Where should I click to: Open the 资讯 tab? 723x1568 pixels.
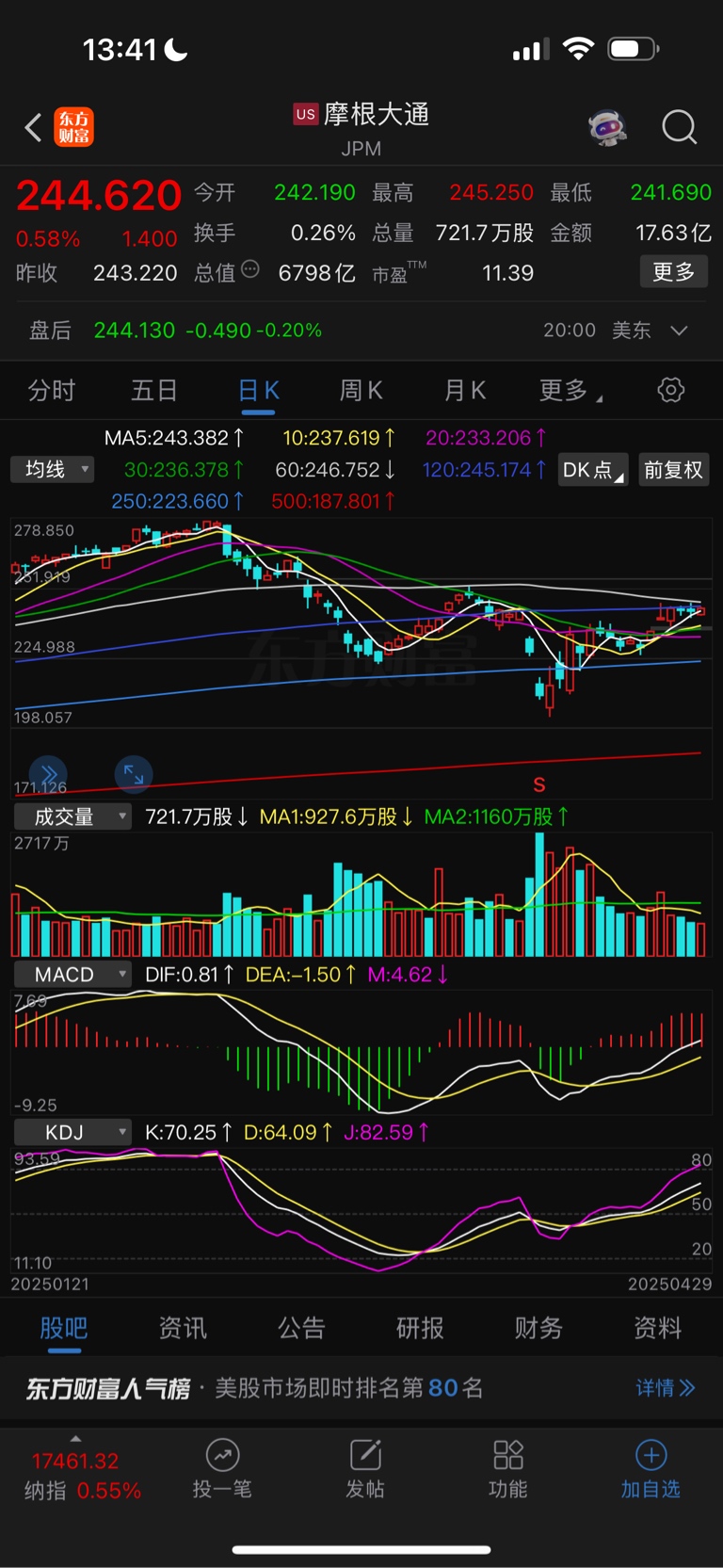pos(183,1328)
